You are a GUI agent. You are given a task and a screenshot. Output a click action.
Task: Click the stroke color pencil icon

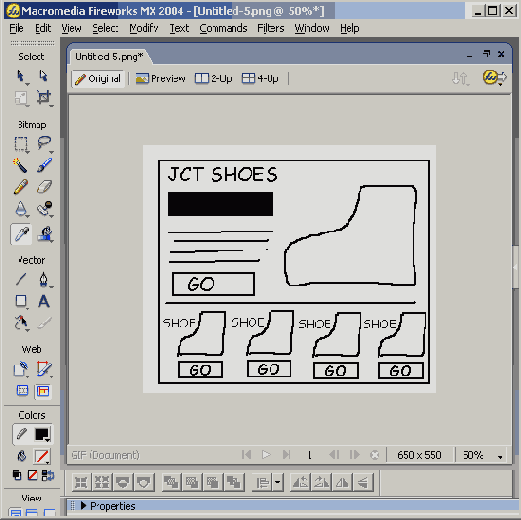22,434
